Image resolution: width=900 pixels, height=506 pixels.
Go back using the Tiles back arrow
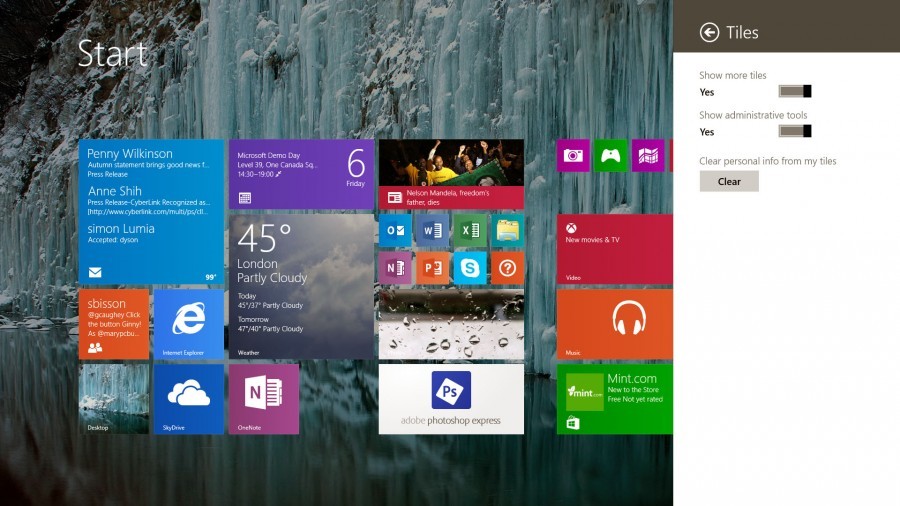(x=709, y=32)
